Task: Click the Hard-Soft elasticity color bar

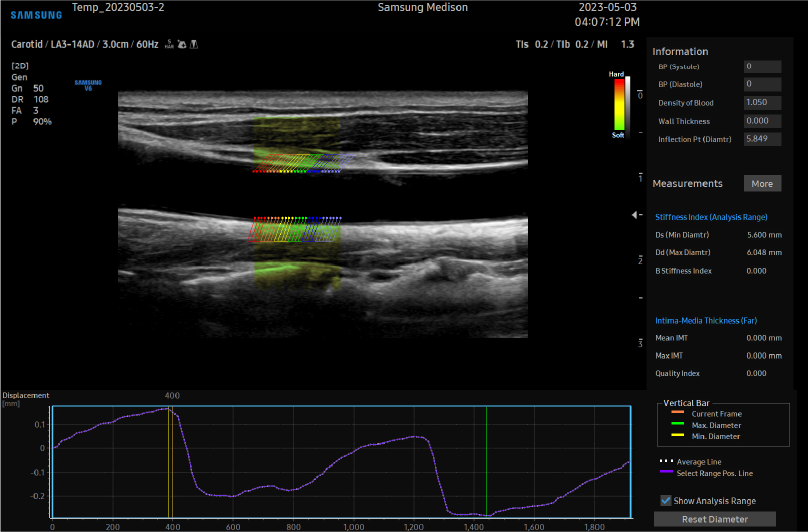Action: click(x=619, y=104)
